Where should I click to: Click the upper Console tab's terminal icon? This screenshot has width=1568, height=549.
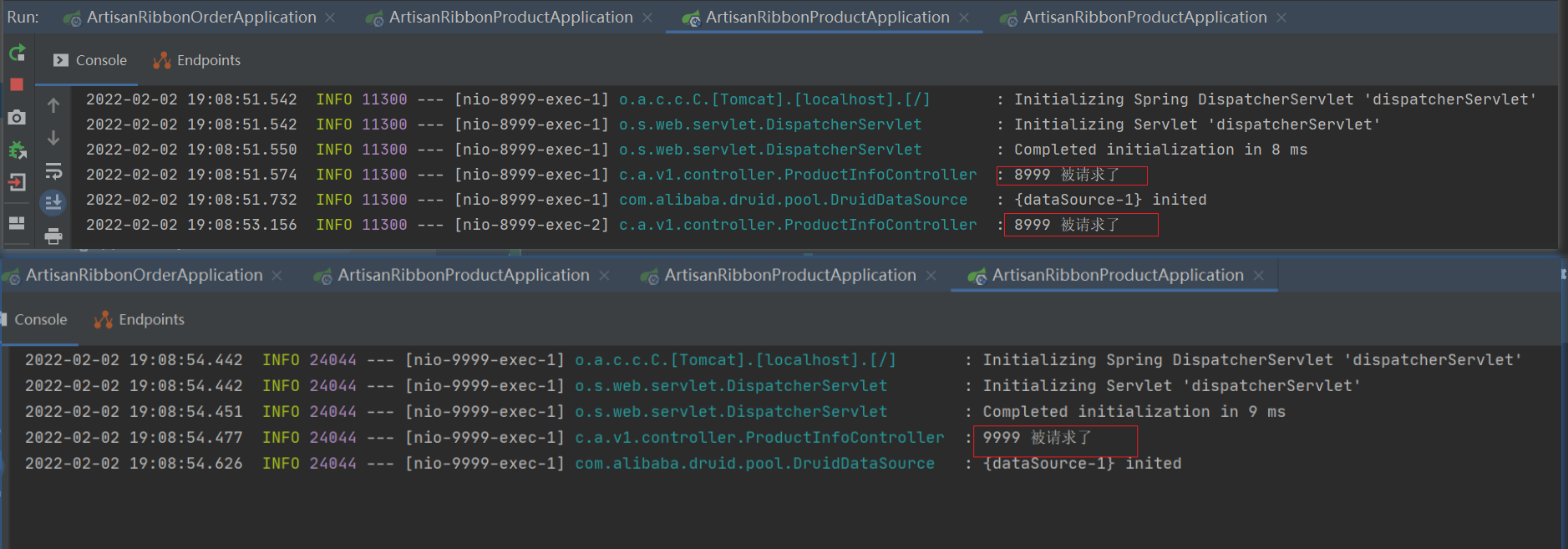click(x=60, y=60)
